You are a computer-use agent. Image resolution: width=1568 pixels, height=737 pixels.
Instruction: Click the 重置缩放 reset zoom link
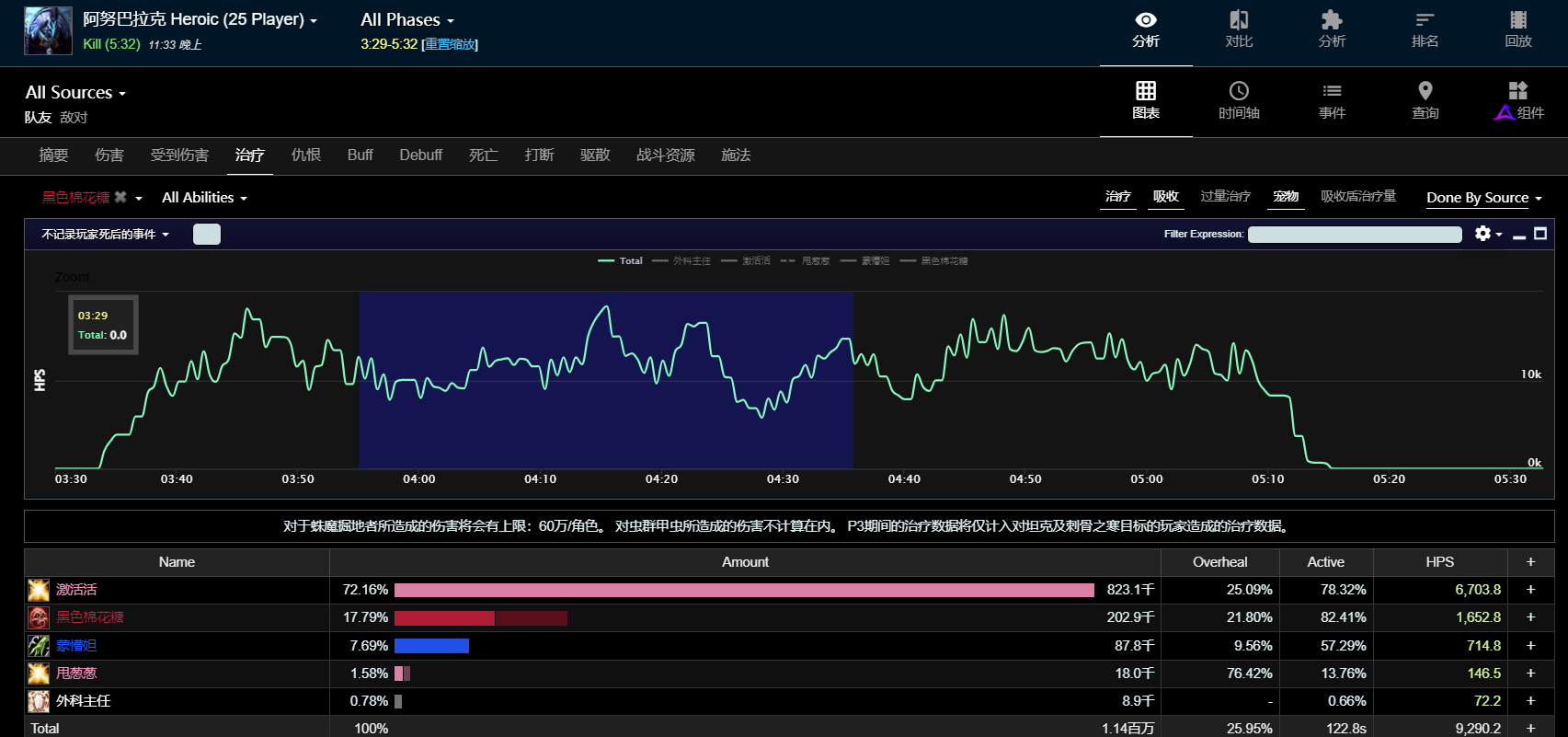coord(450,44)
